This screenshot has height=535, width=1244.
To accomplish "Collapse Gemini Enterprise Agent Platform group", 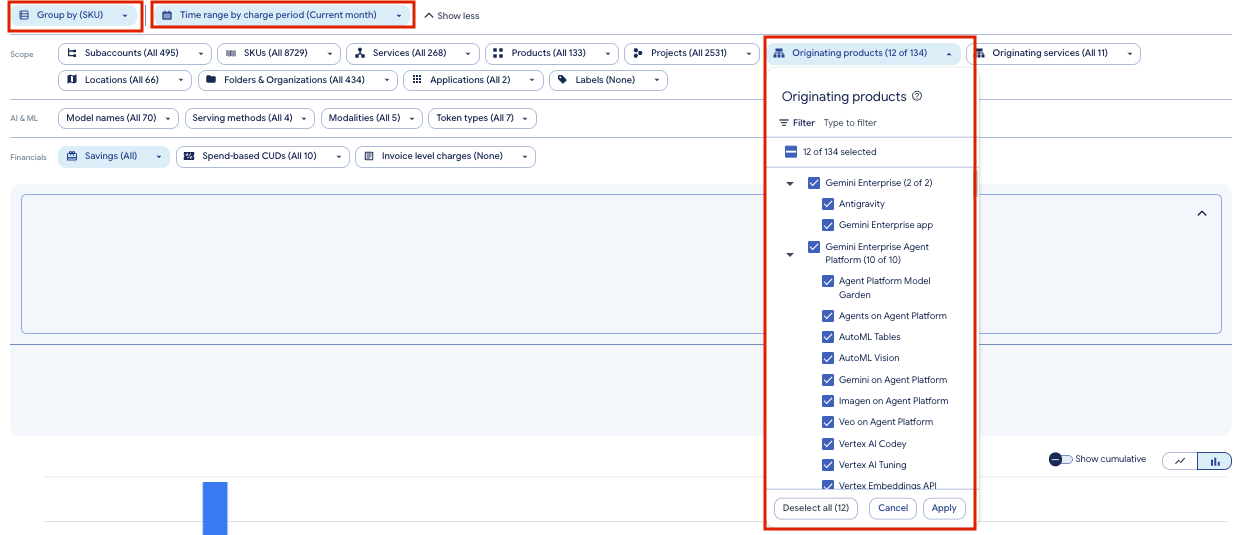I will (790, 255).
